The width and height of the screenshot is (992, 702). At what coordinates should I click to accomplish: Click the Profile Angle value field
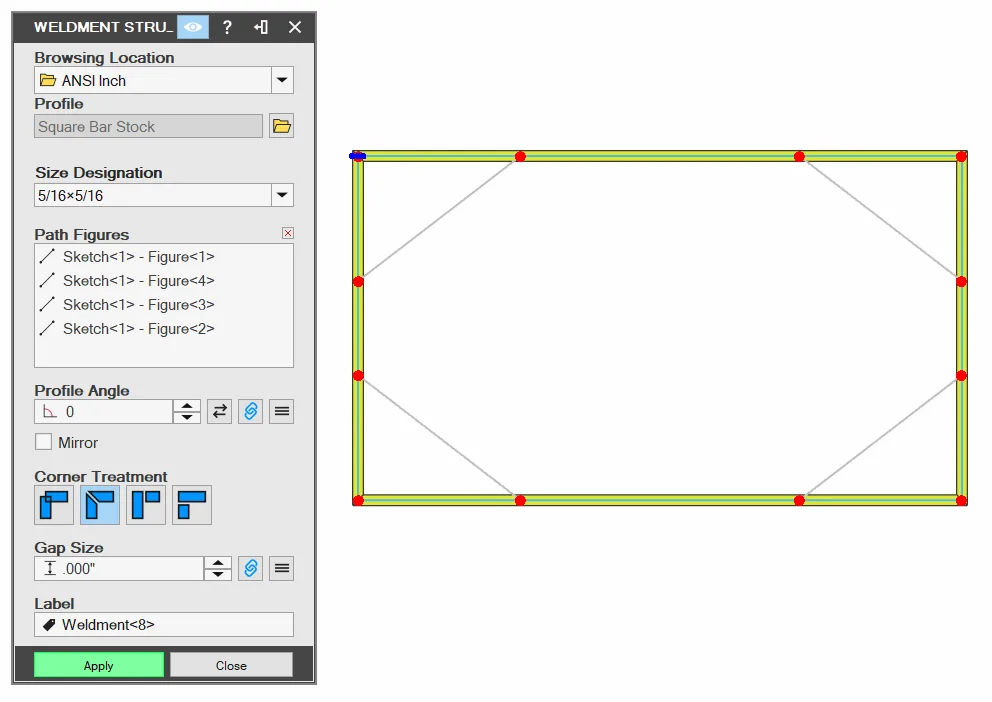[x=104, y=412]
